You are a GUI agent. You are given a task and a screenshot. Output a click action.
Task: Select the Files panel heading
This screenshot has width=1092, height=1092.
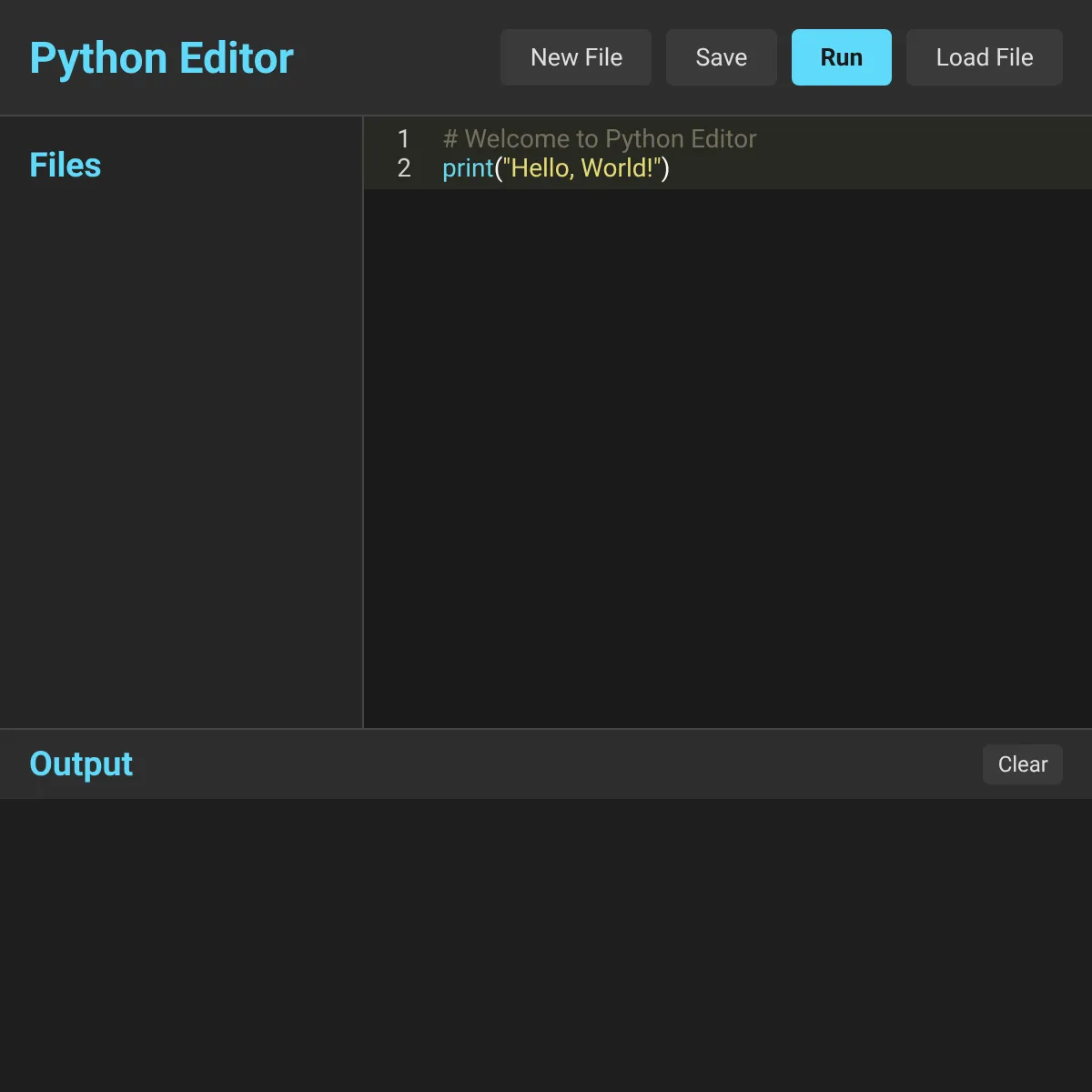point(65,166)
